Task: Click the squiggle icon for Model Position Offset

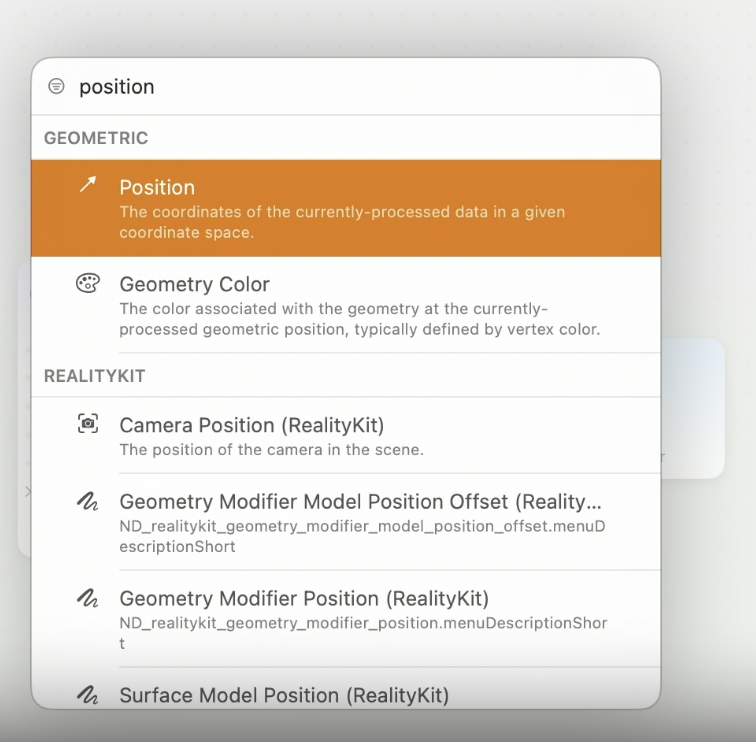Action: click(88, 501)
